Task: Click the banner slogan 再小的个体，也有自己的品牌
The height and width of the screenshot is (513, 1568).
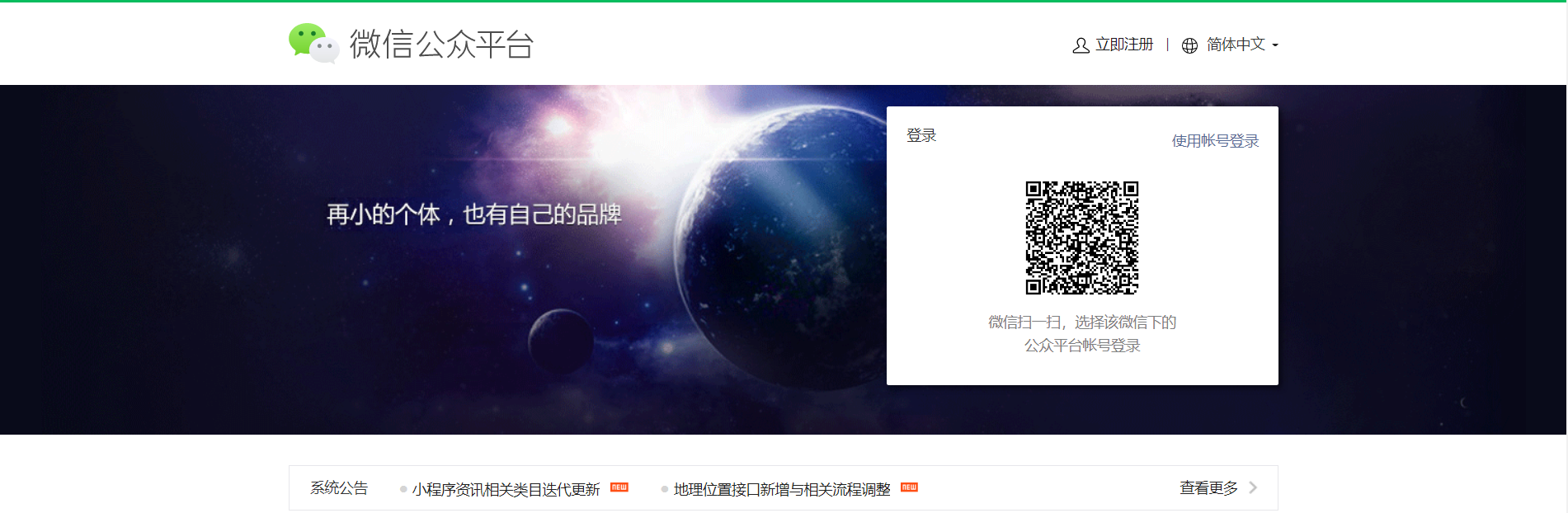Action: pyautogui.click(x=473, y=214)
